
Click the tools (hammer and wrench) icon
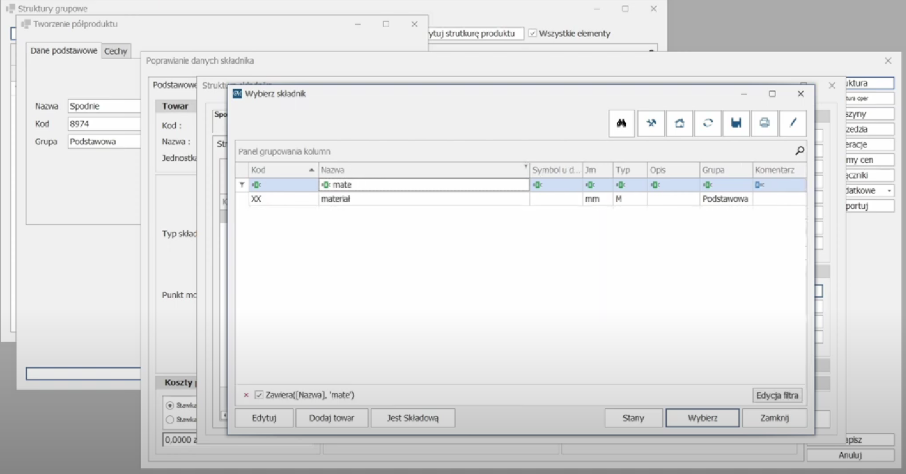coord(650,123)
